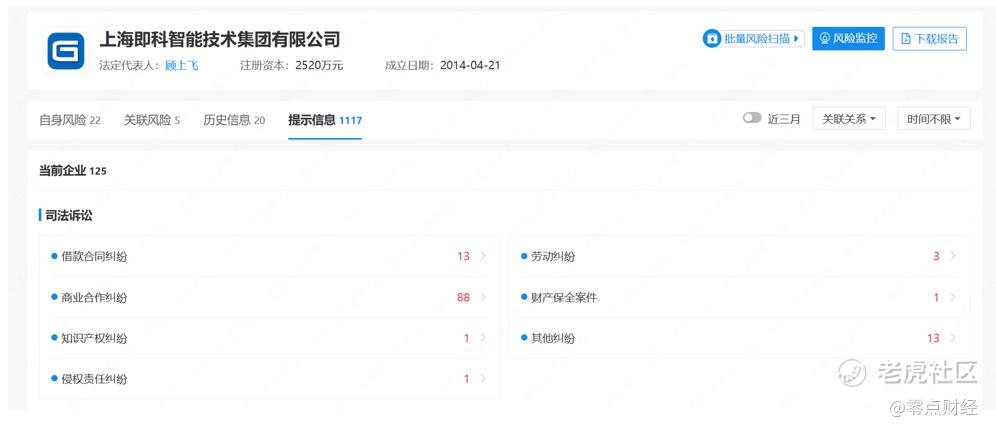
Task: Click count 13 for 其他纠纷
Action: (933, 339)
